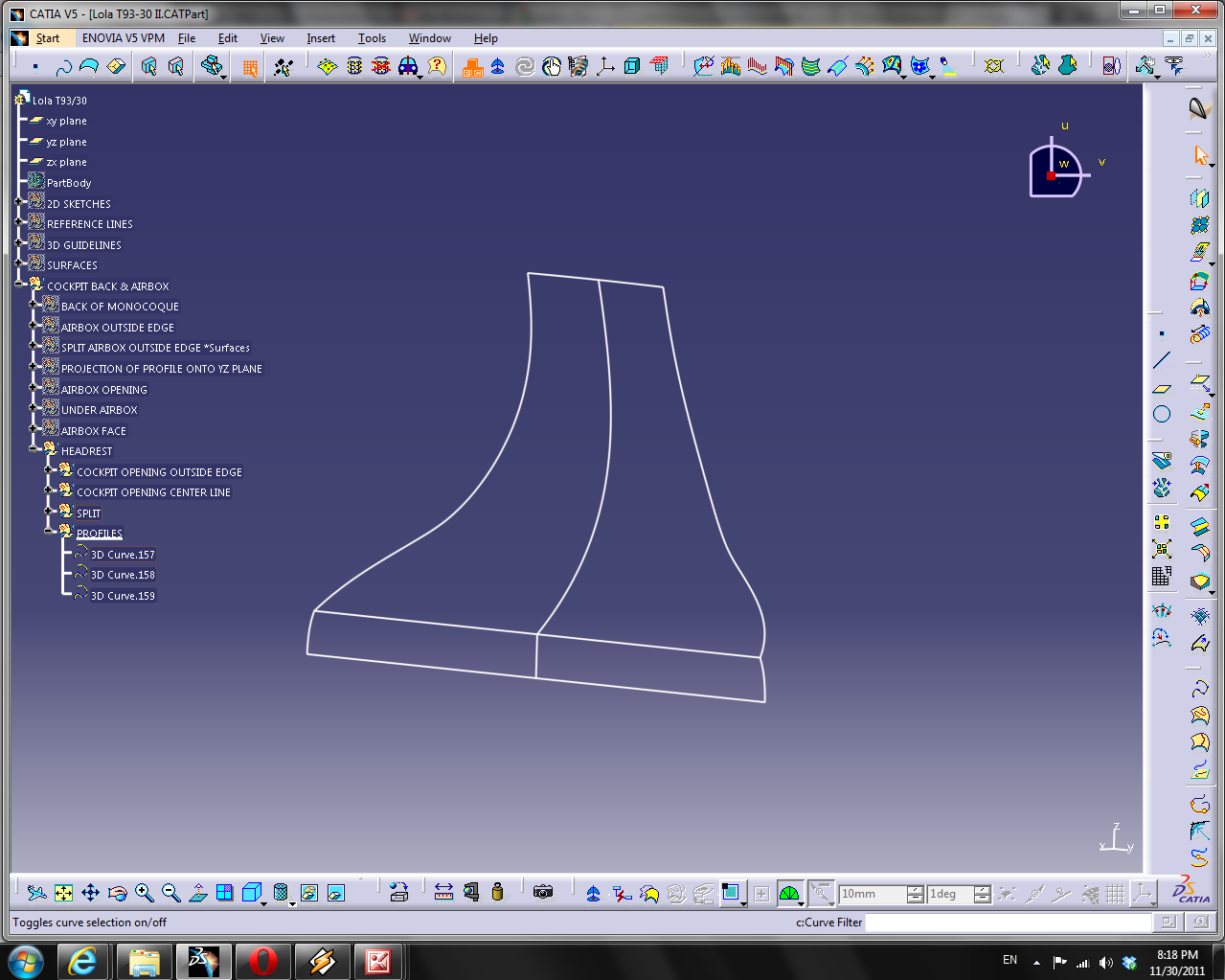Click the multi-view four-pane icon
Image resolution: width=1225 pixels, height=980 pixels.
[225, 893]
